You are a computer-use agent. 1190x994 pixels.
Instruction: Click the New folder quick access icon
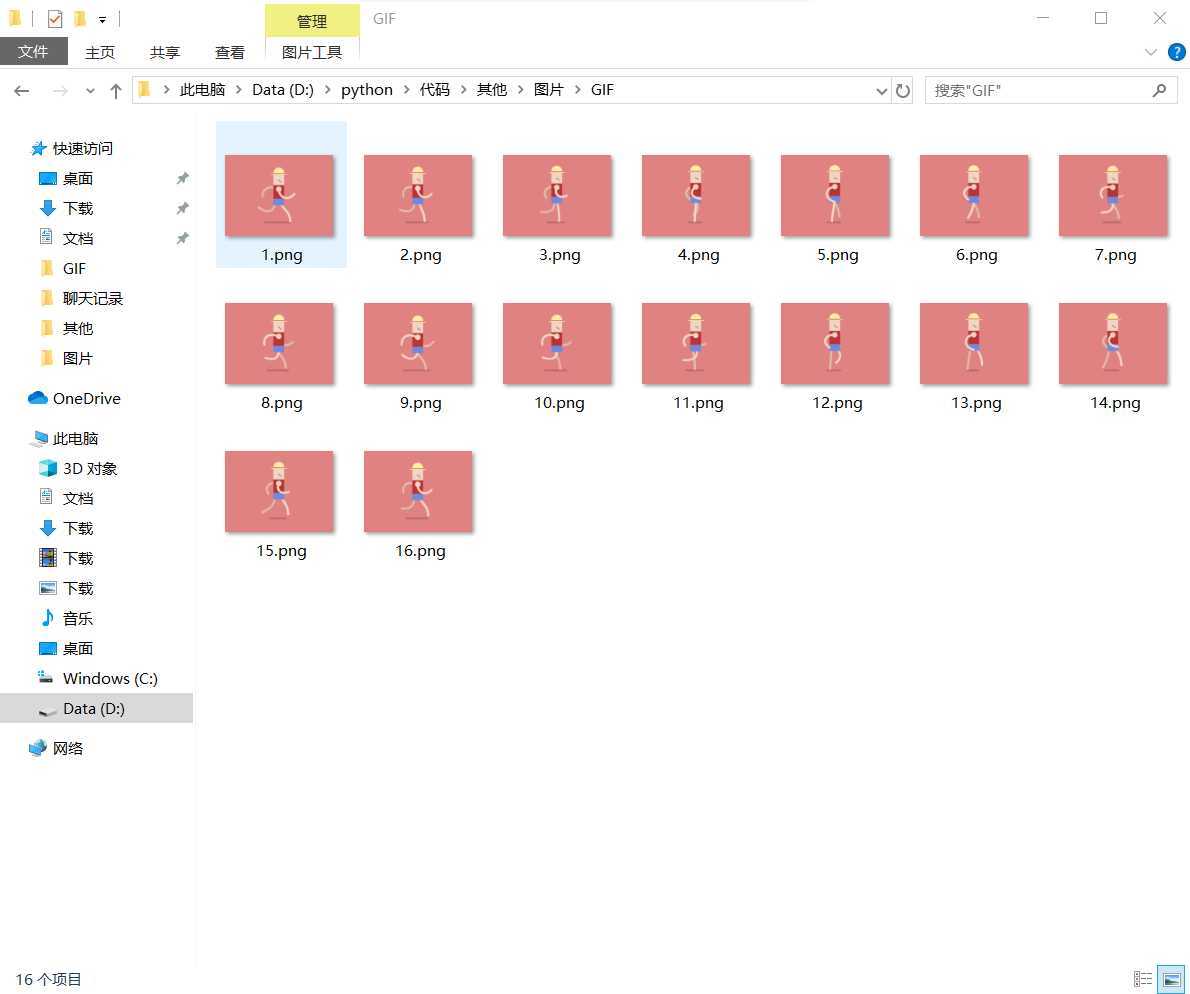click(x=80, y=19)
